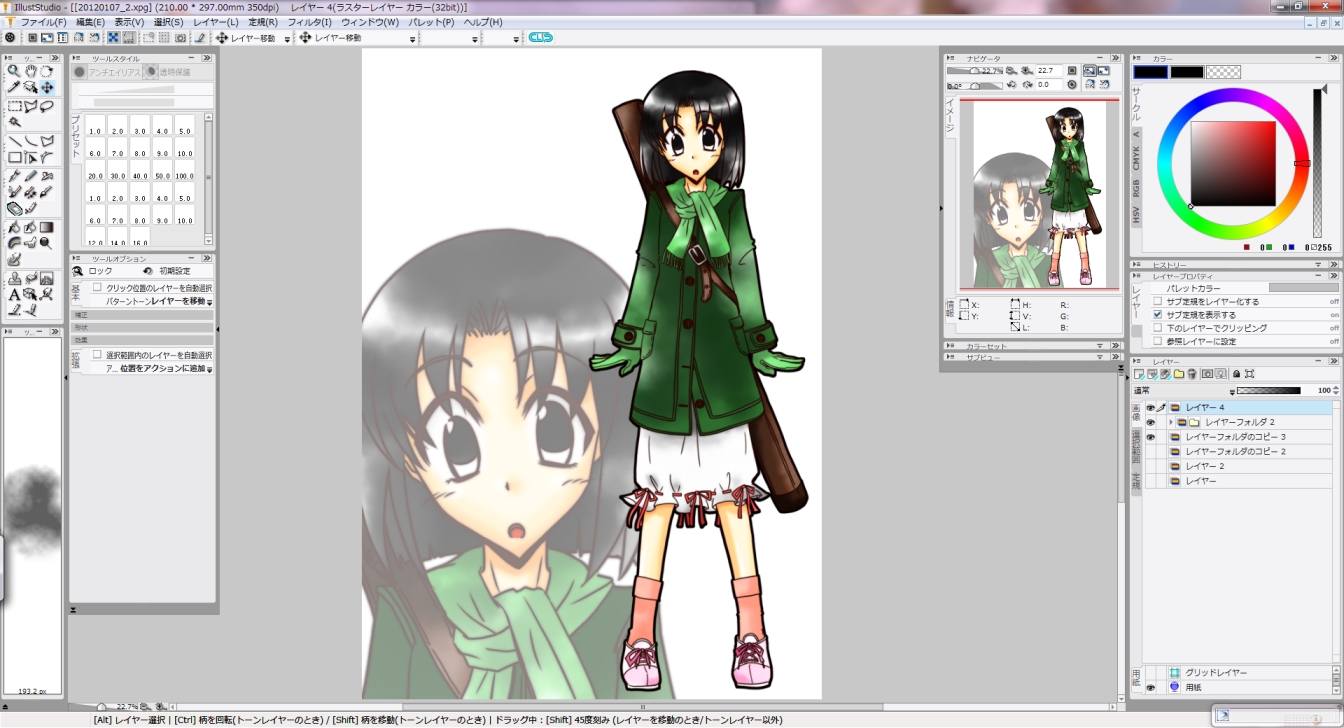Click the main foreground color swatch
Viewport: 1344px width, 728px height.
coord(1150,72)
